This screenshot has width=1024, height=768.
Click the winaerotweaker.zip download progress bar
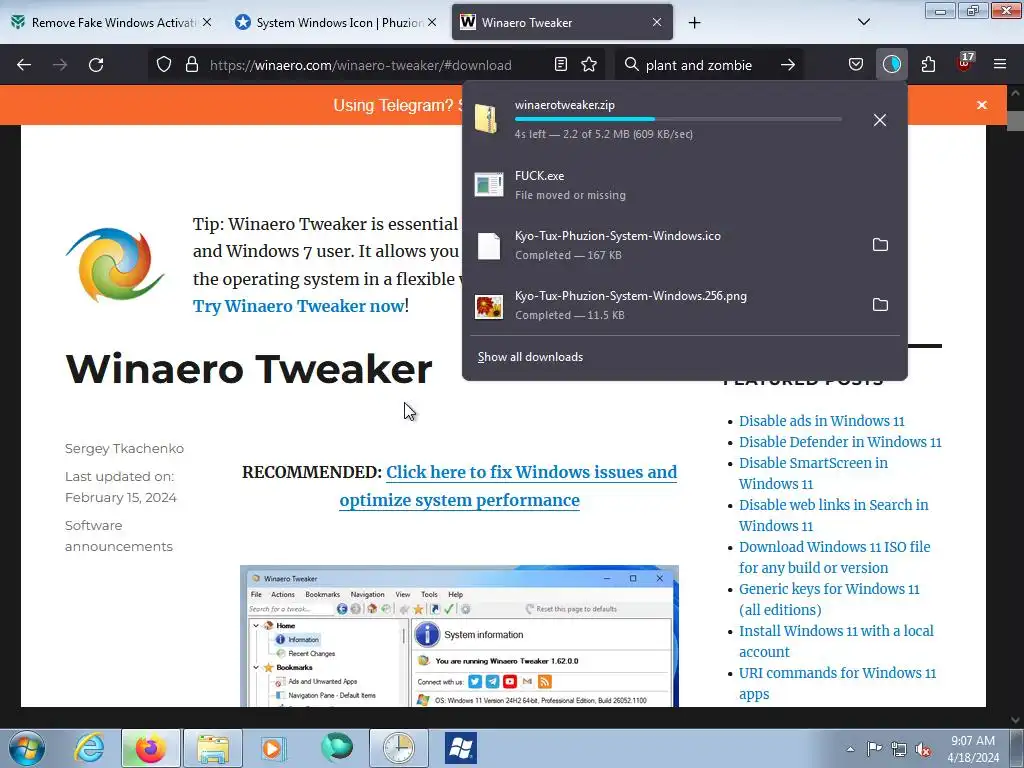[678, 119]
